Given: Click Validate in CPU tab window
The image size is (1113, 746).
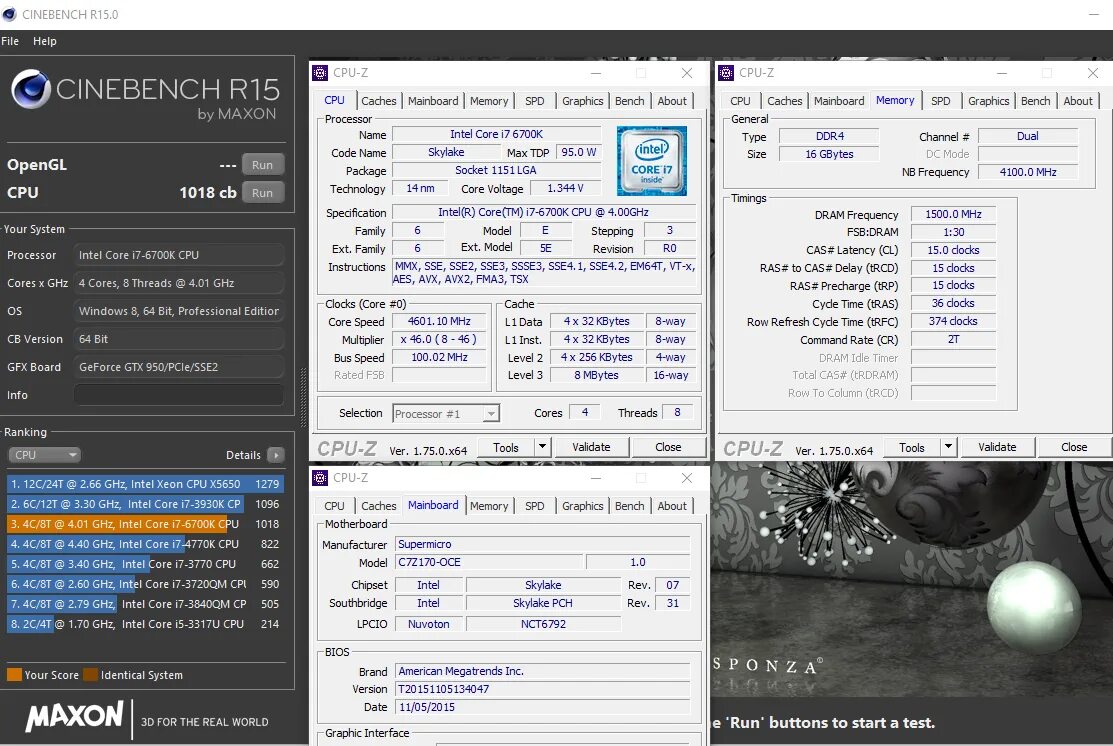Looking at the screenshot, I should pyautogui.click(x=591, y=447).
